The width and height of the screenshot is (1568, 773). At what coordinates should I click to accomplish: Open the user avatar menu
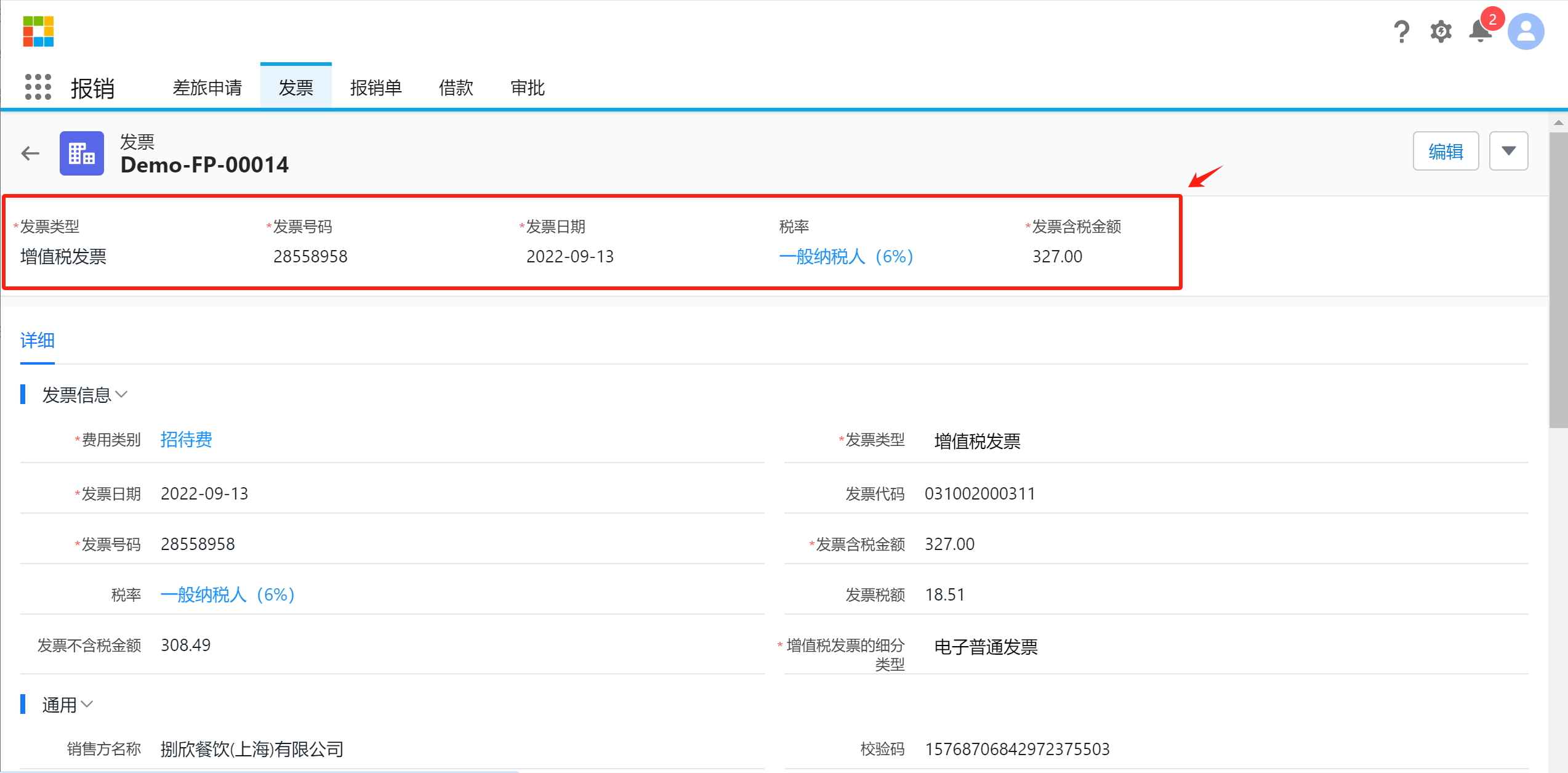1526,31
